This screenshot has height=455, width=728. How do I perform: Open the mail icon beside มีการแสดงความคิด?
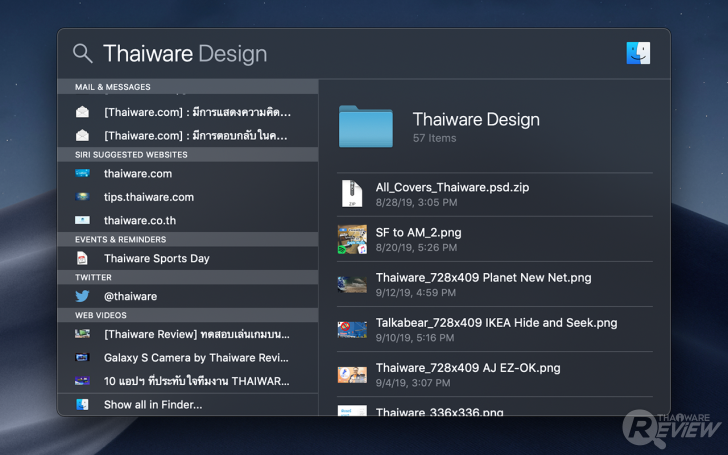[x=82, y=112]
